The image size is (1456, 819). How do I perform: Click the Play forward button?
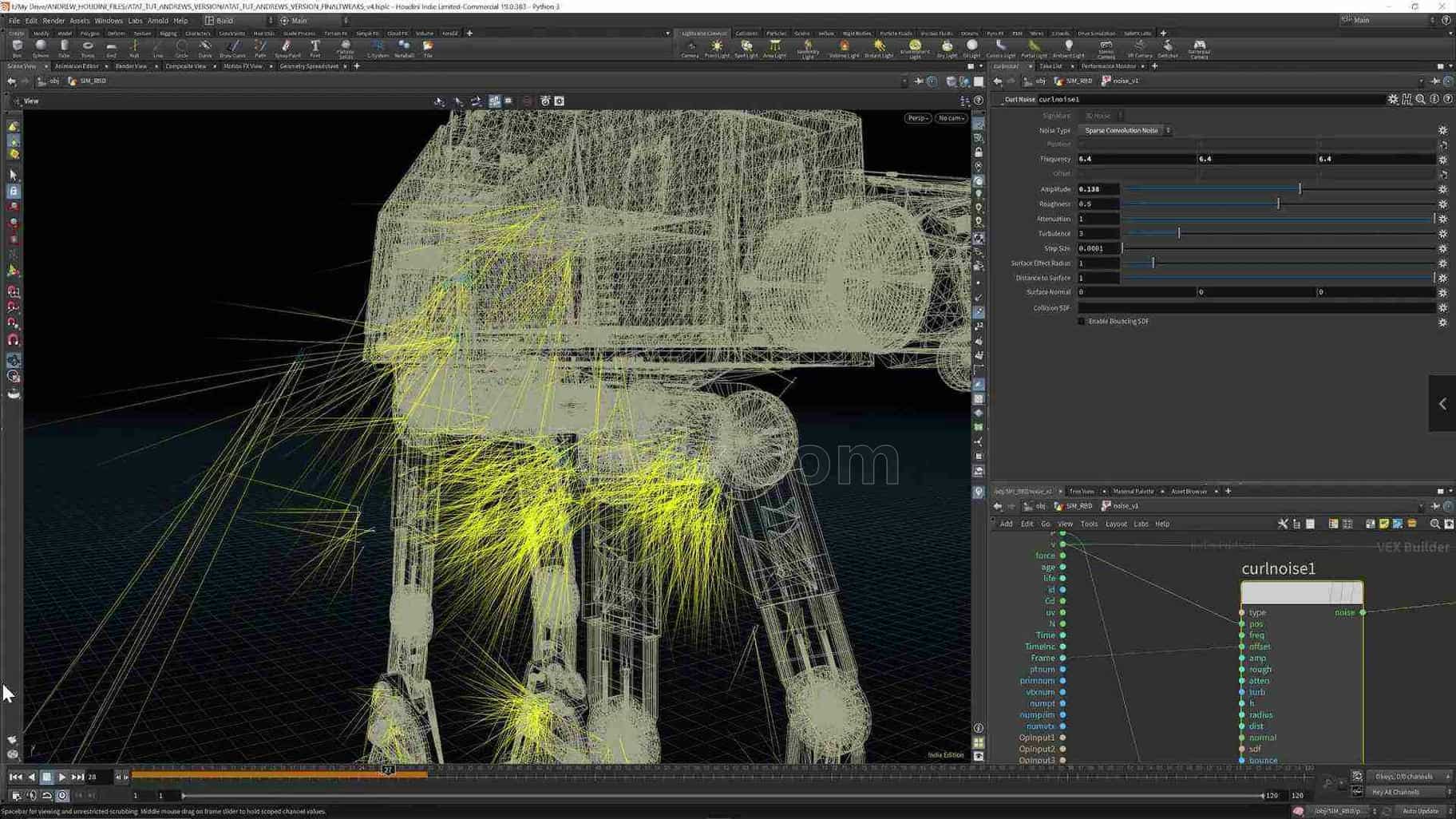click(62, 777)
